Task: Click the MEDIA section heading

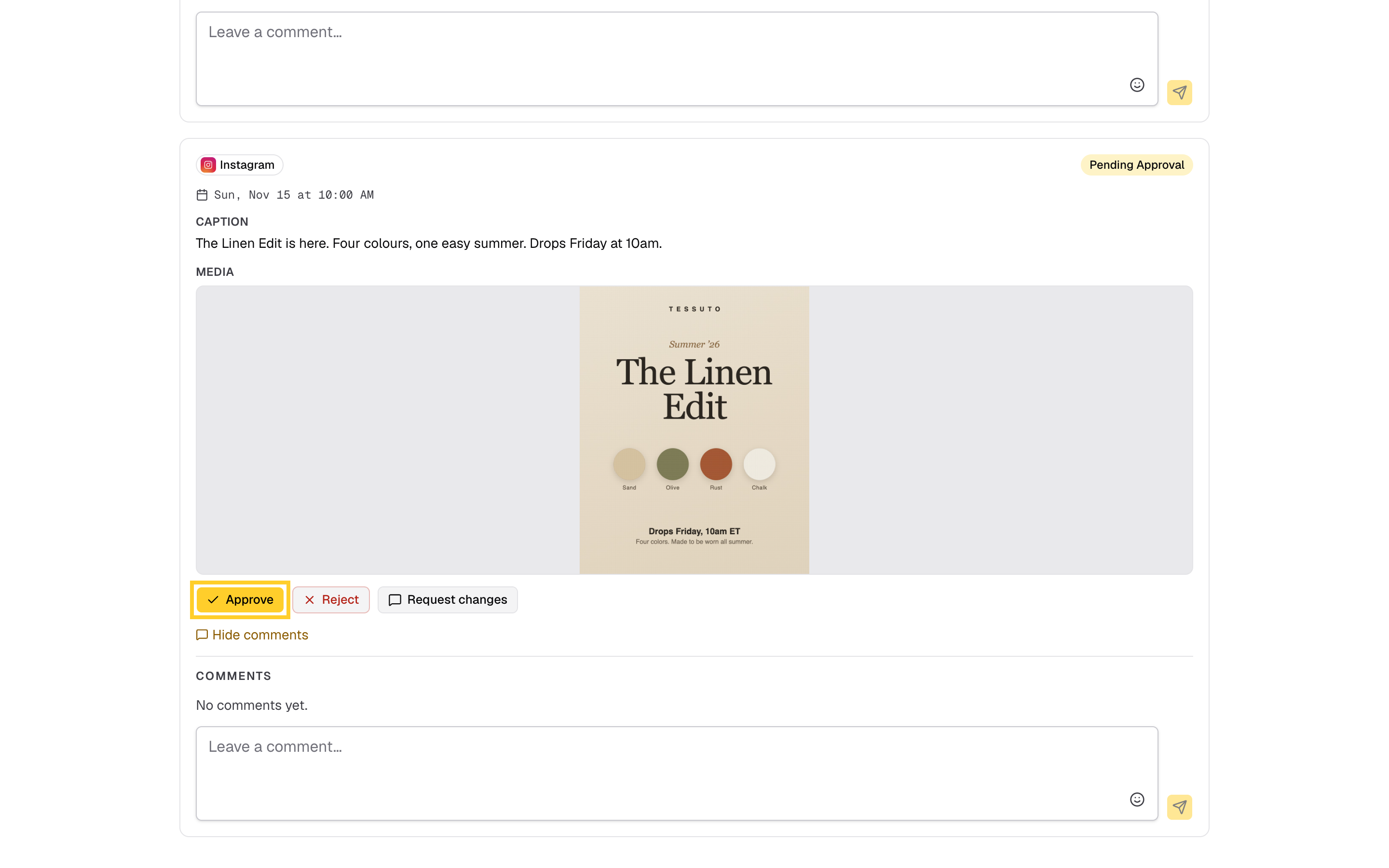Action: [x=215, y=272]
